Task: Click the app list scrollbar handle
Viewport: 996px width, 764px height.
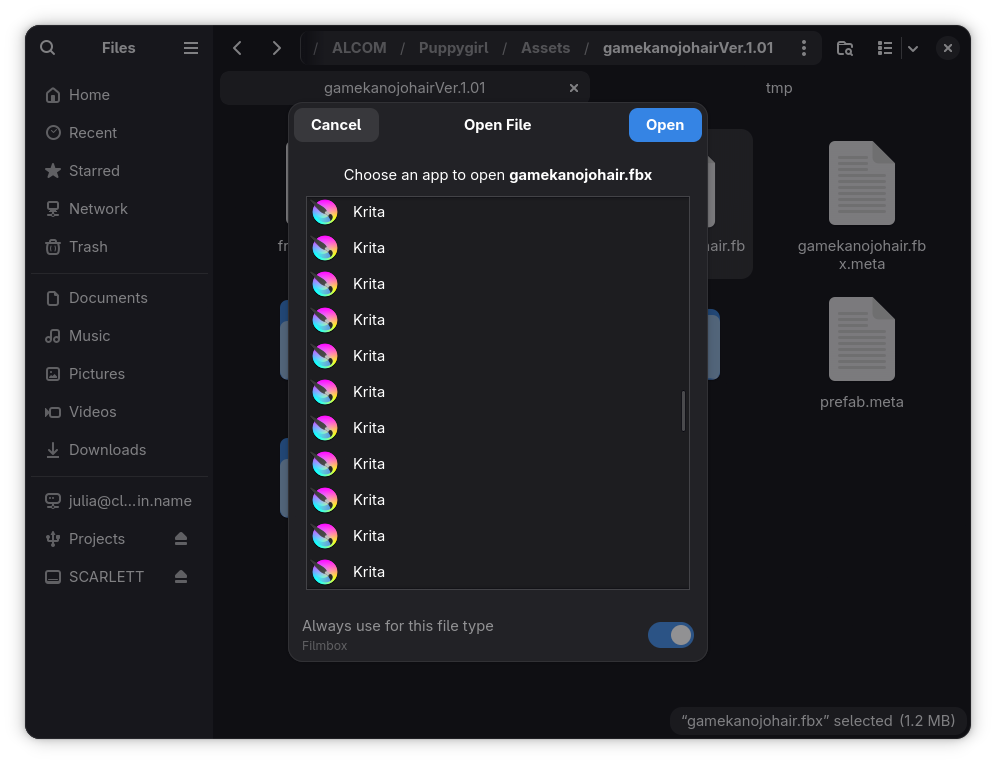Action: pos(683,411)
